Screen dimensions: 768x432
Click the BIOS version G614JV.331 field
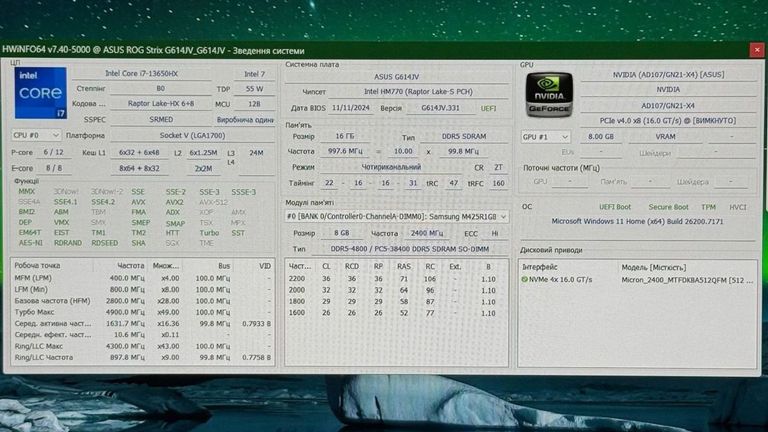pos(440,108)
